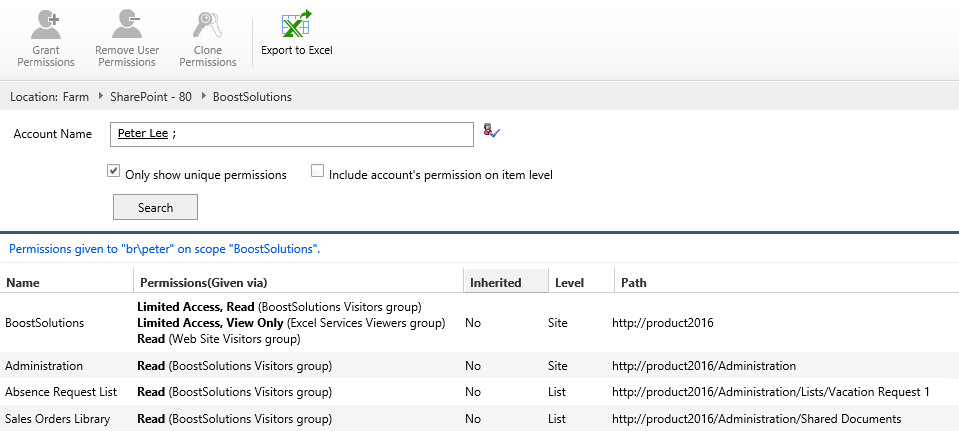Click the check names icon beside Account Name
This screenshot has height=431, width=959.
tap(490, 131)
